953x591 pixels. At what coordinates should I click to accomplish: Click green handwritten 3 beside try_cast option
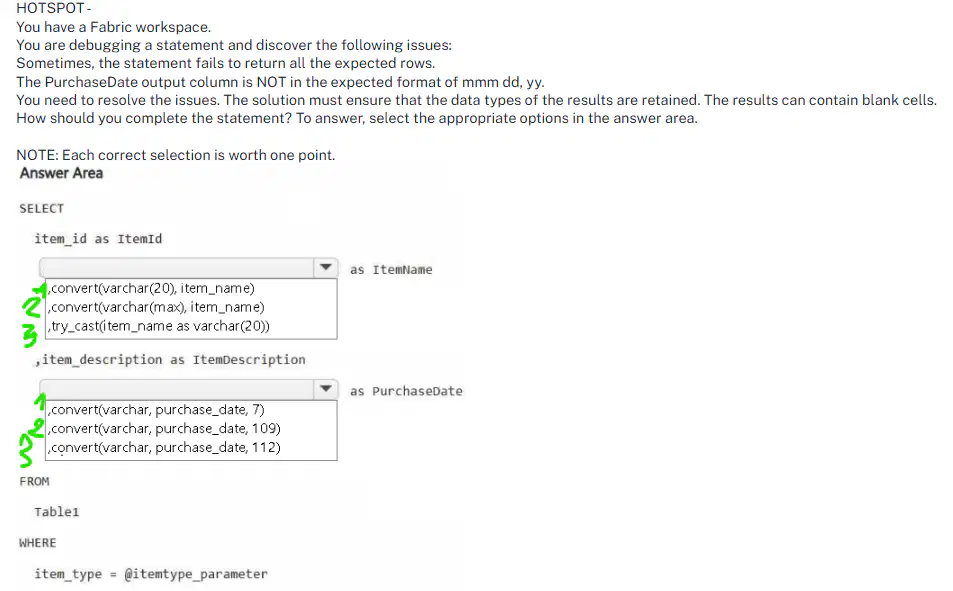[30, 336]
